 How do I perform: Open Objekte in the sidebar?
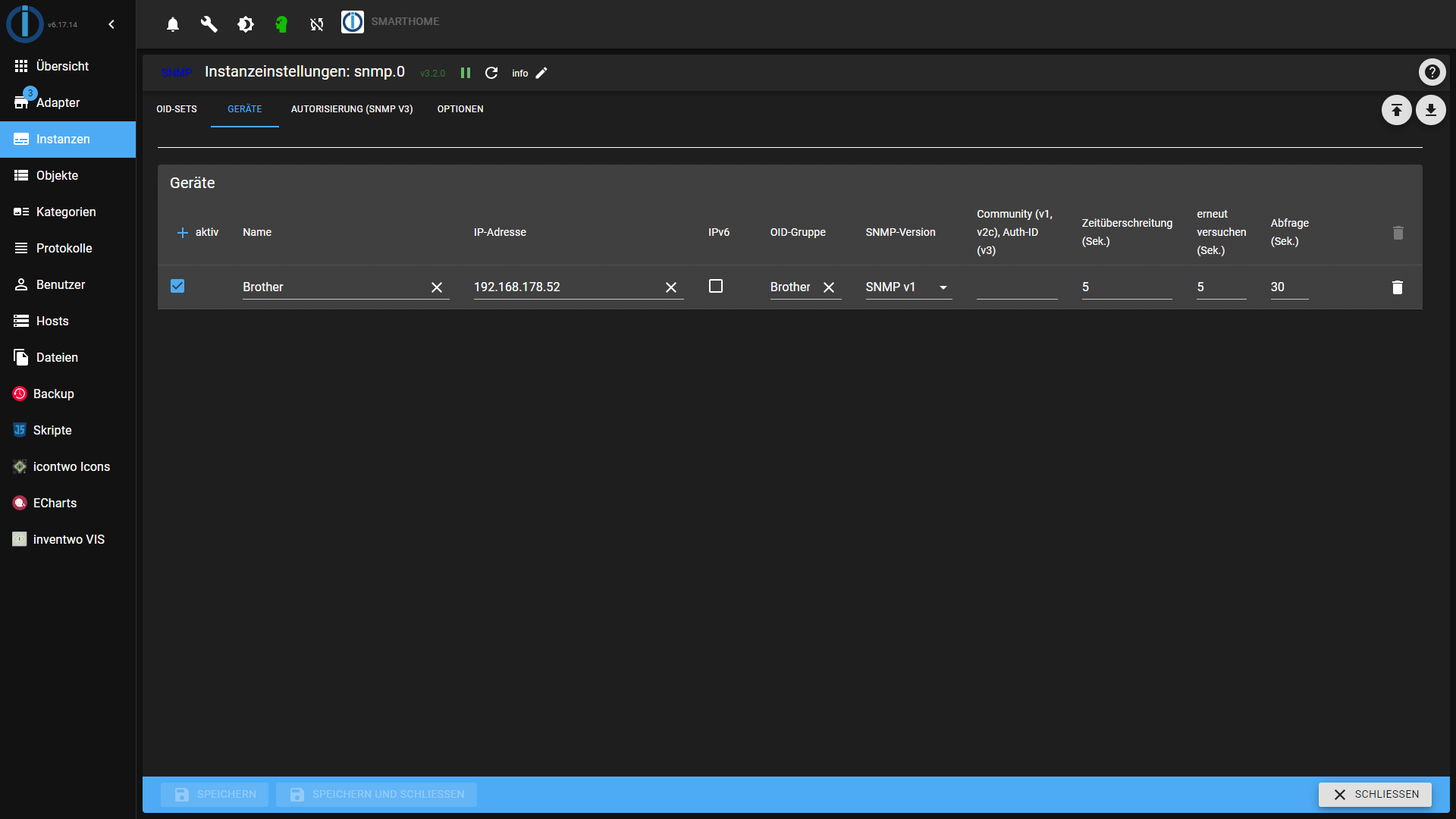tap(57, 175)
